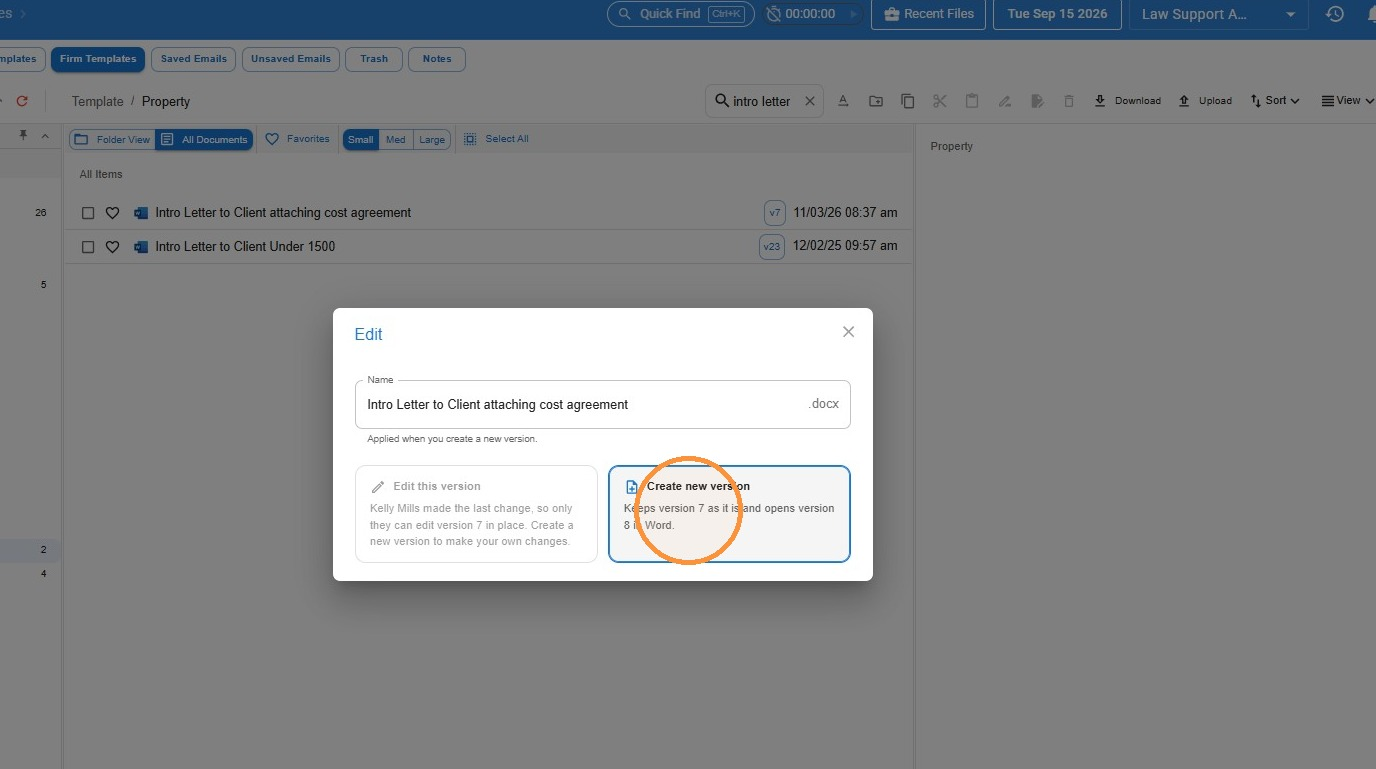Open the Trash tab

(374, 59)
